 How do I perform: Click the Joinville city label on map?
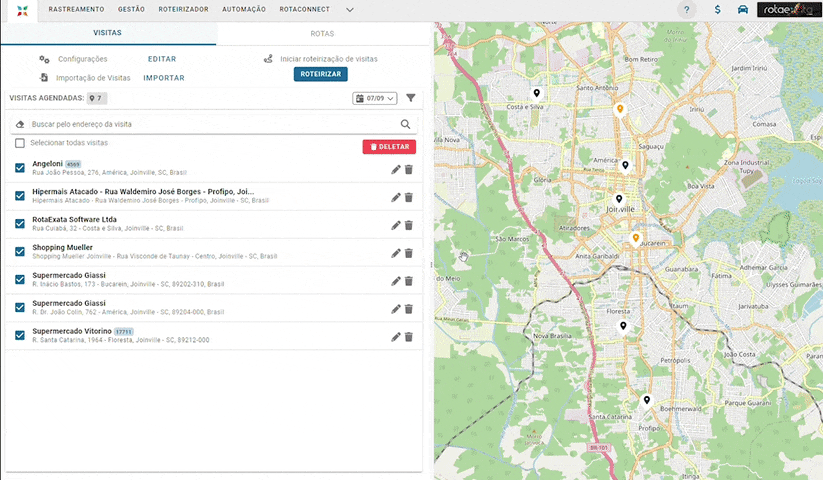pyautogui.click(x=620, y=209)
